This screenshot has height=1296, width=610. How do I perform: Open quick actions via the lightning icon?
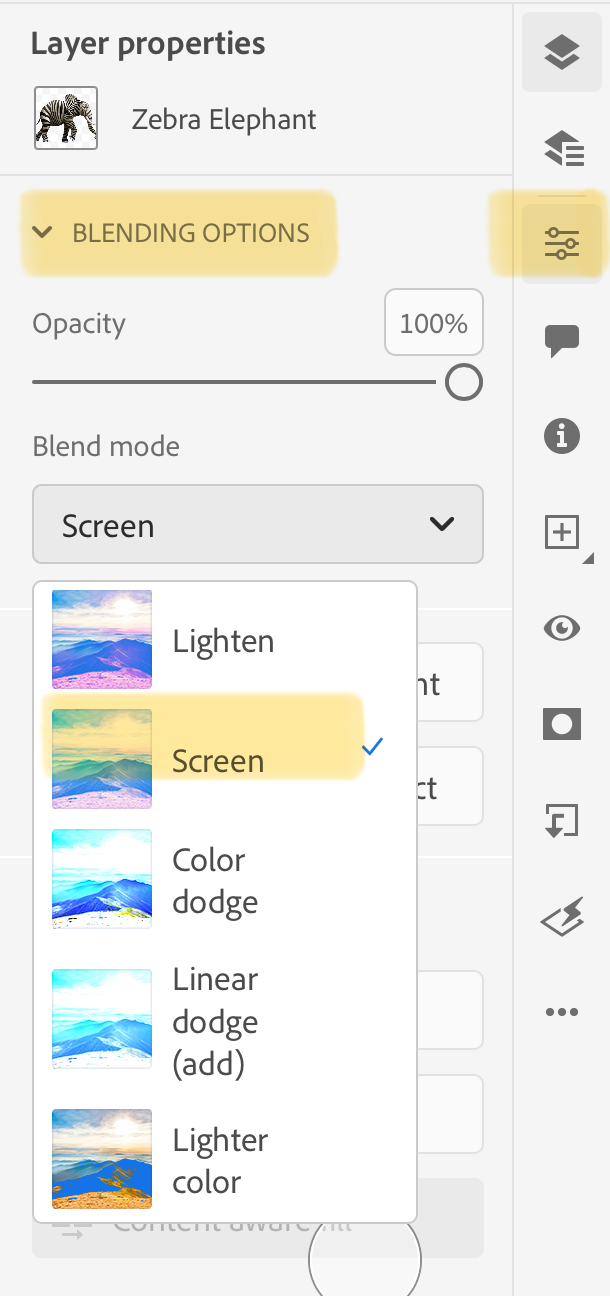pos(562,916)
